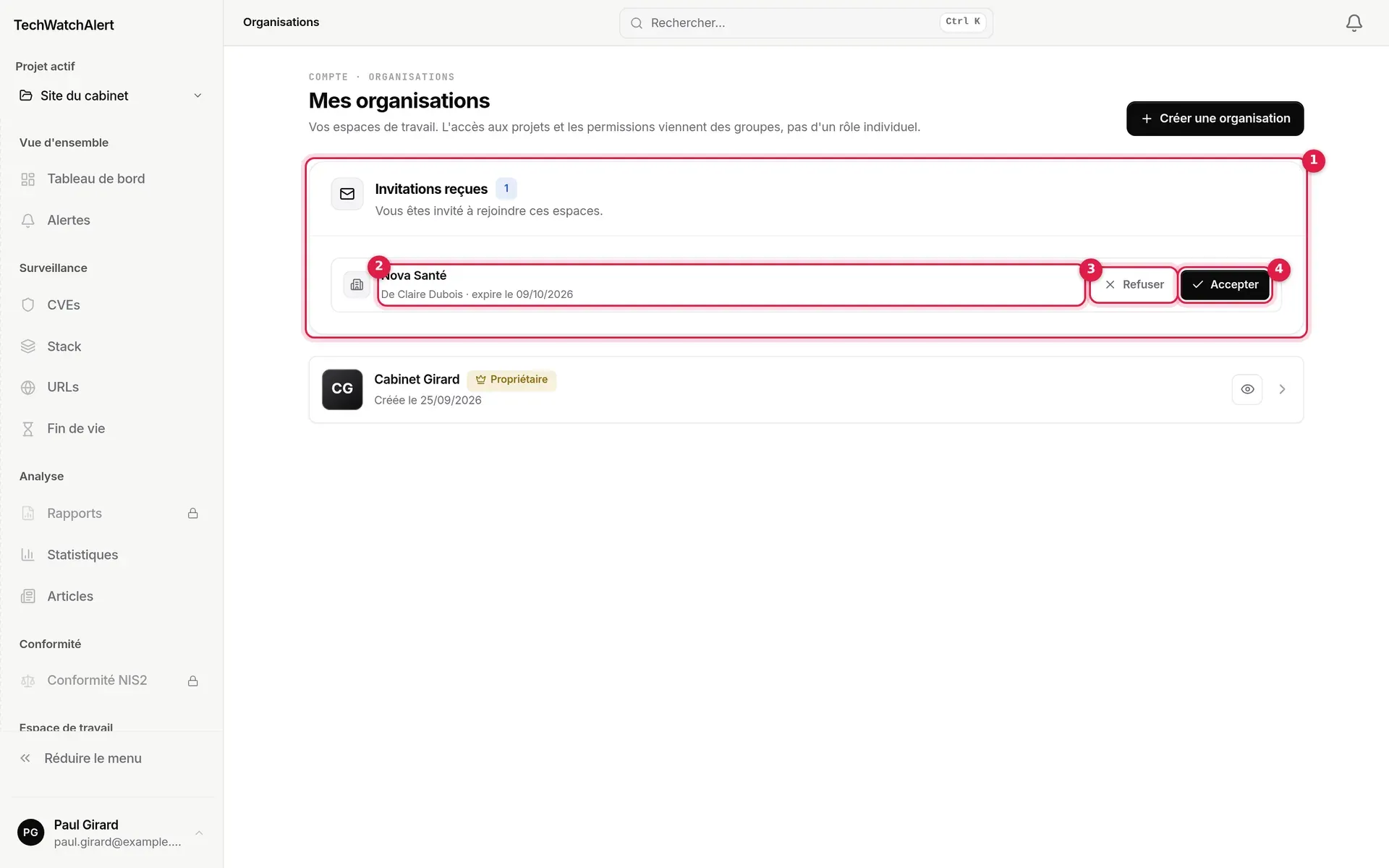
Task: Click the Stack layers icon
Action: (x=28, y=346)
